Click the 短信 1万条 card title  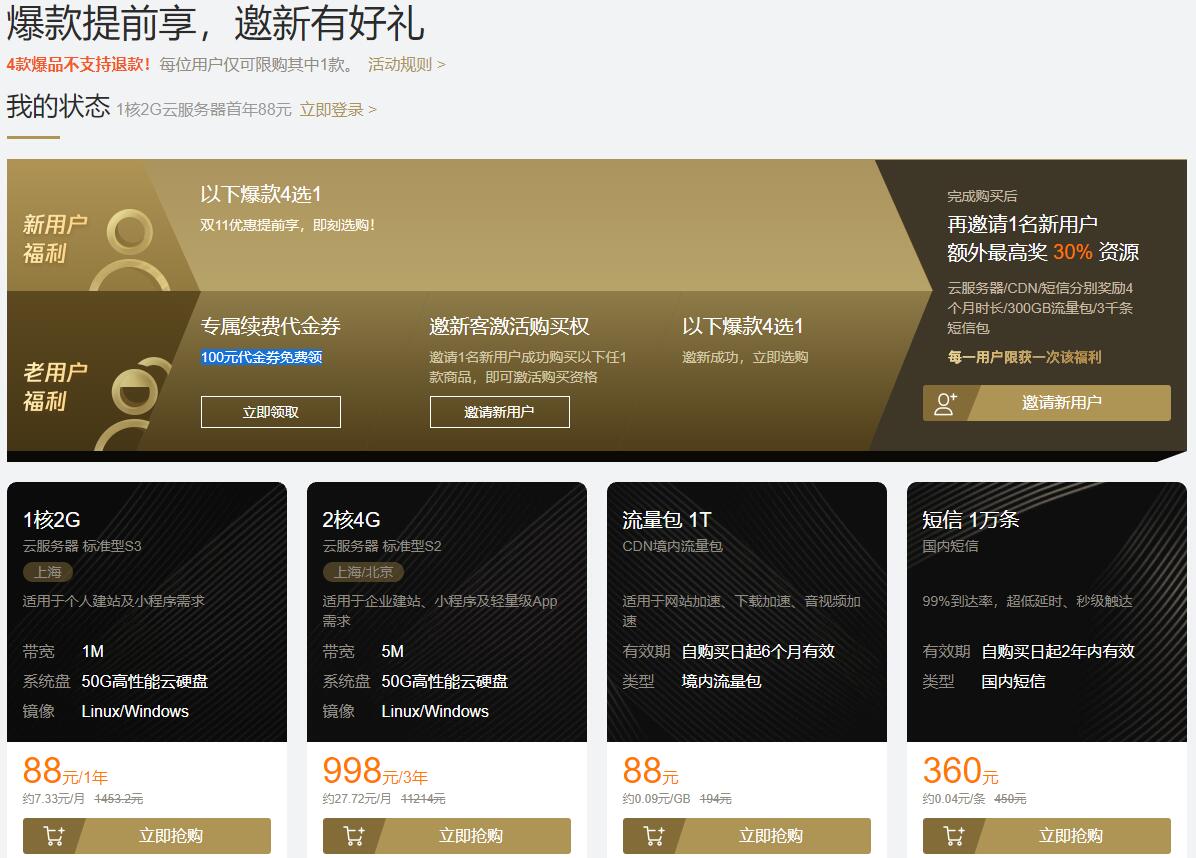tap(970, 520)
